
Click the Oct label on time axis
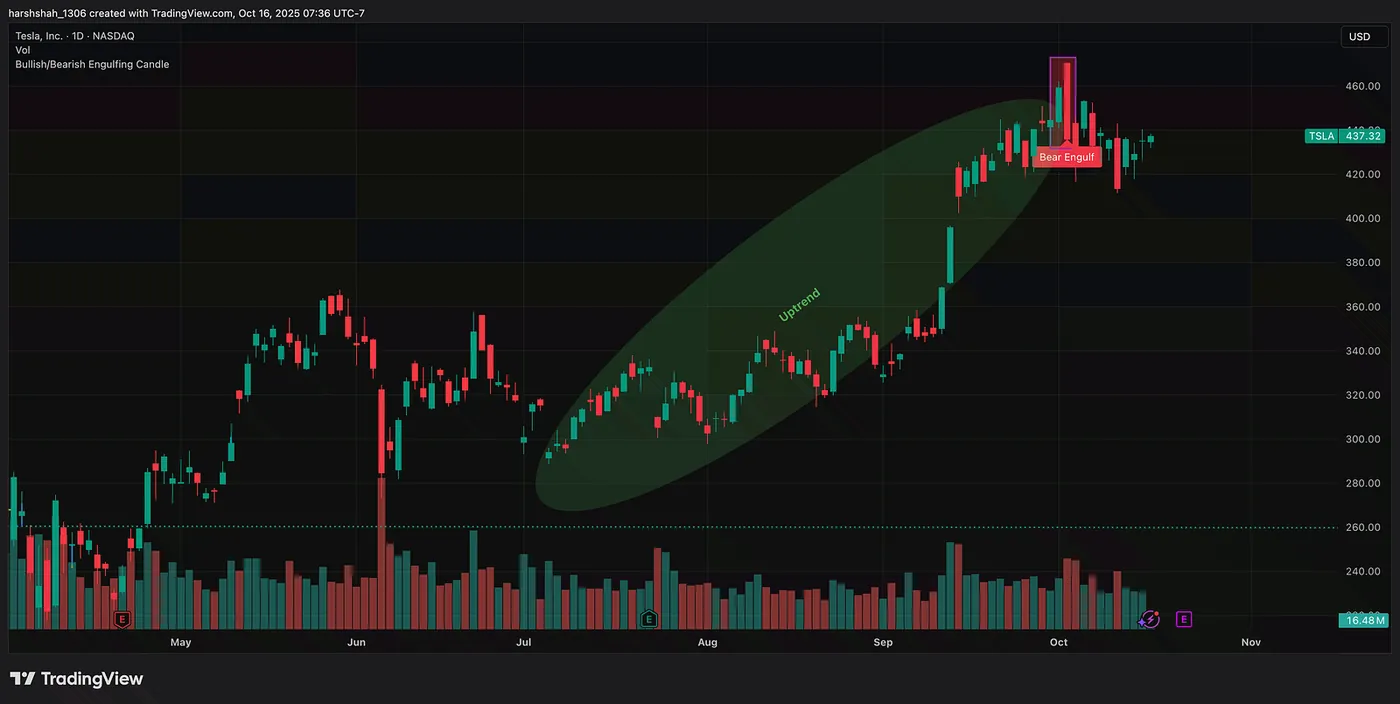point(1059,642)
